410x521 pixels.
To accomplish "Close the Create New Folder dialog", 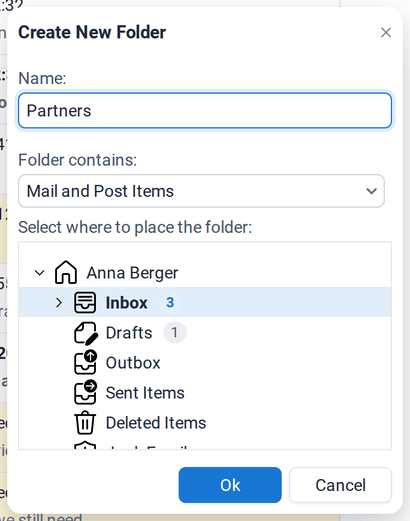I will tap(386, 32).
